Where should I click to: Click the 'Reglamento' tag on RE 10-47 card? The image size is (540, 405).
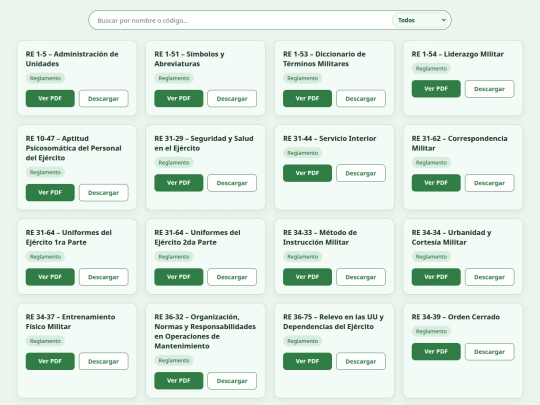45,172
